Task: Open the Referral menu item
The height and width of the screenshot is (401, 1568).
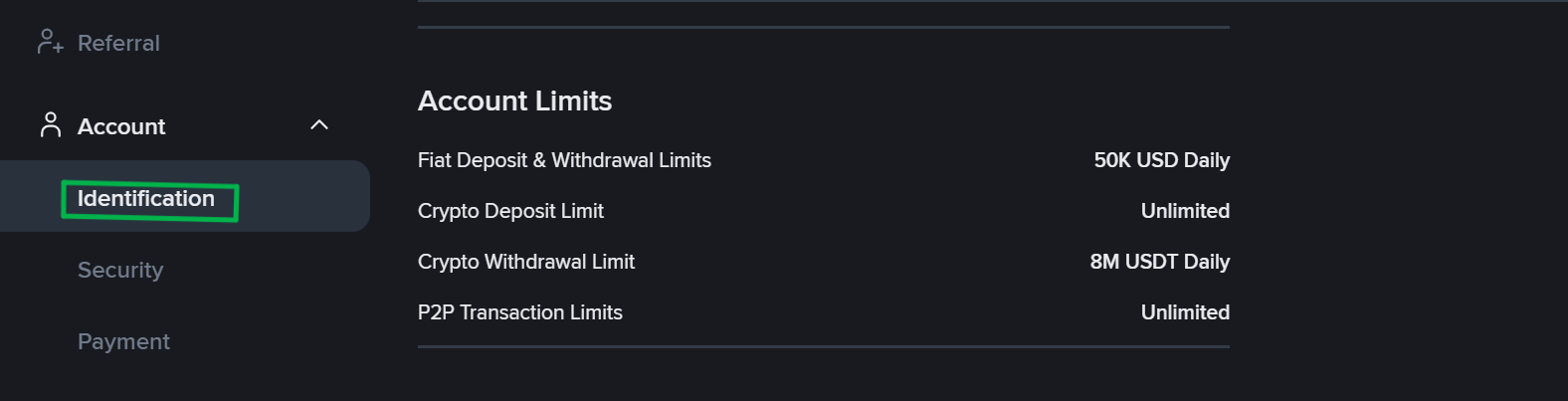Action: tap(118, 43)
